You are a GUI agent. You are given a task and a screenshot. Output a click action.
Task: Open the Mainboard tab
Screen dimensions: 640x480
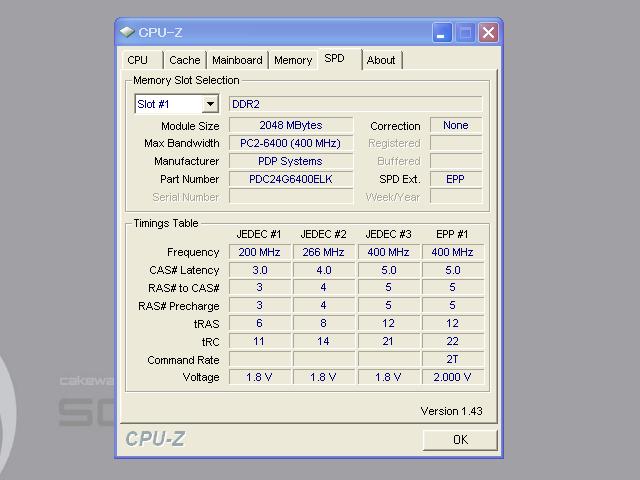(237, 60)
